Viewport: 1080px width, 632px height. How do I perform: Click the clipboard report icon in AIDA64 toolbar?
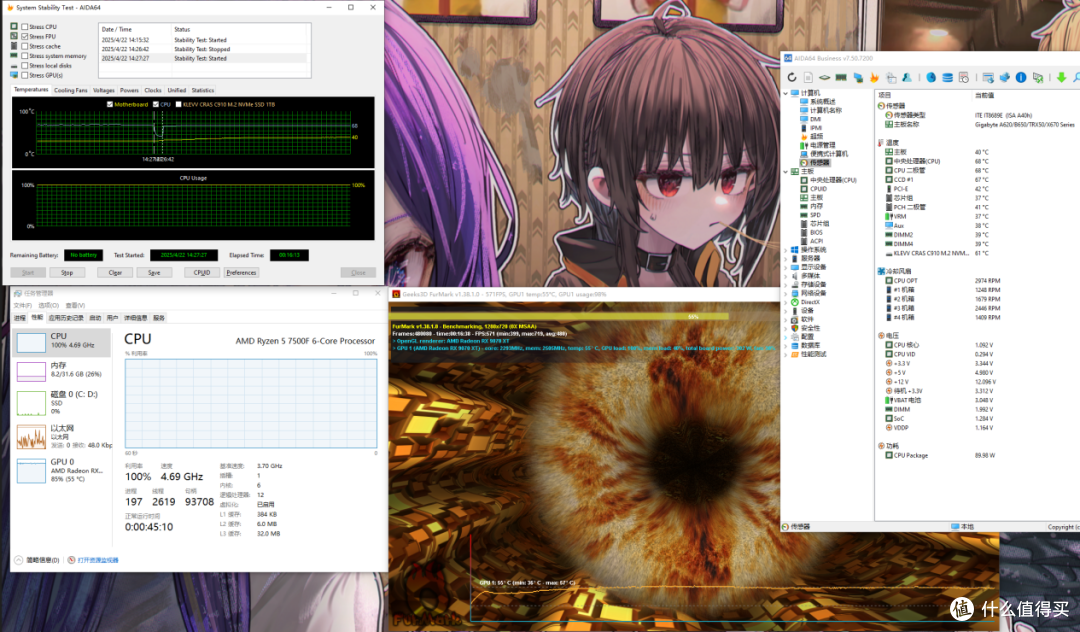[x=891, y=78]
